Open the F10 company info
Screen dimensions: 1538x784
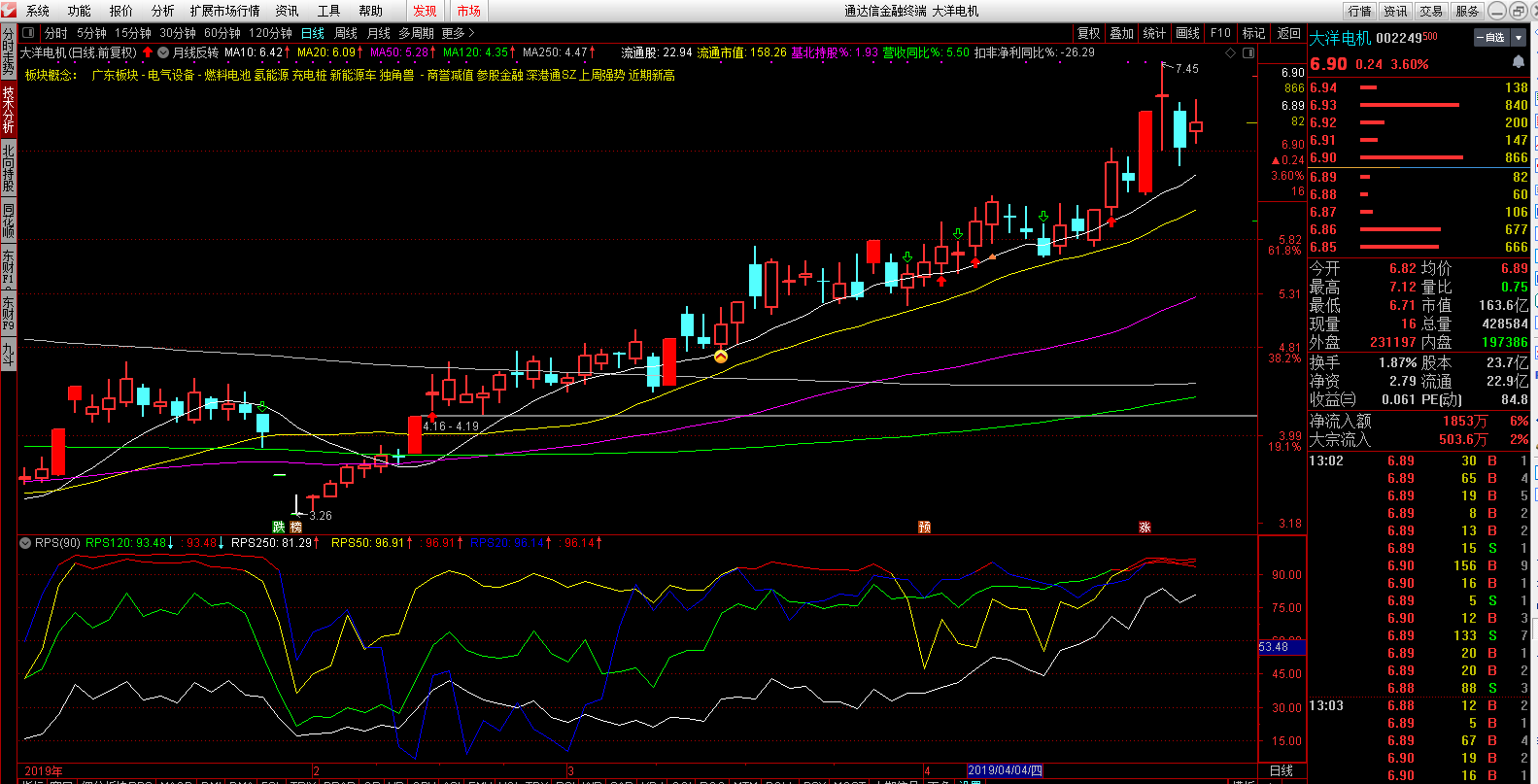(x=1220, y=33)
